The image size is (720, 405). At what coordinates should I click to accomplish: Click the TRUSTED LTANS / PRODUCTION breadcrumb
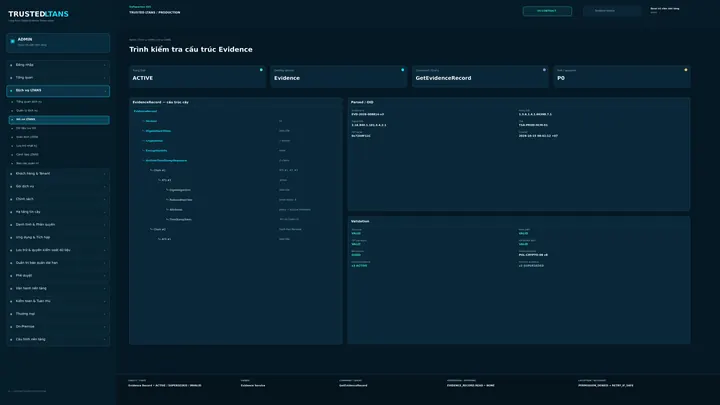pos(155,13)
